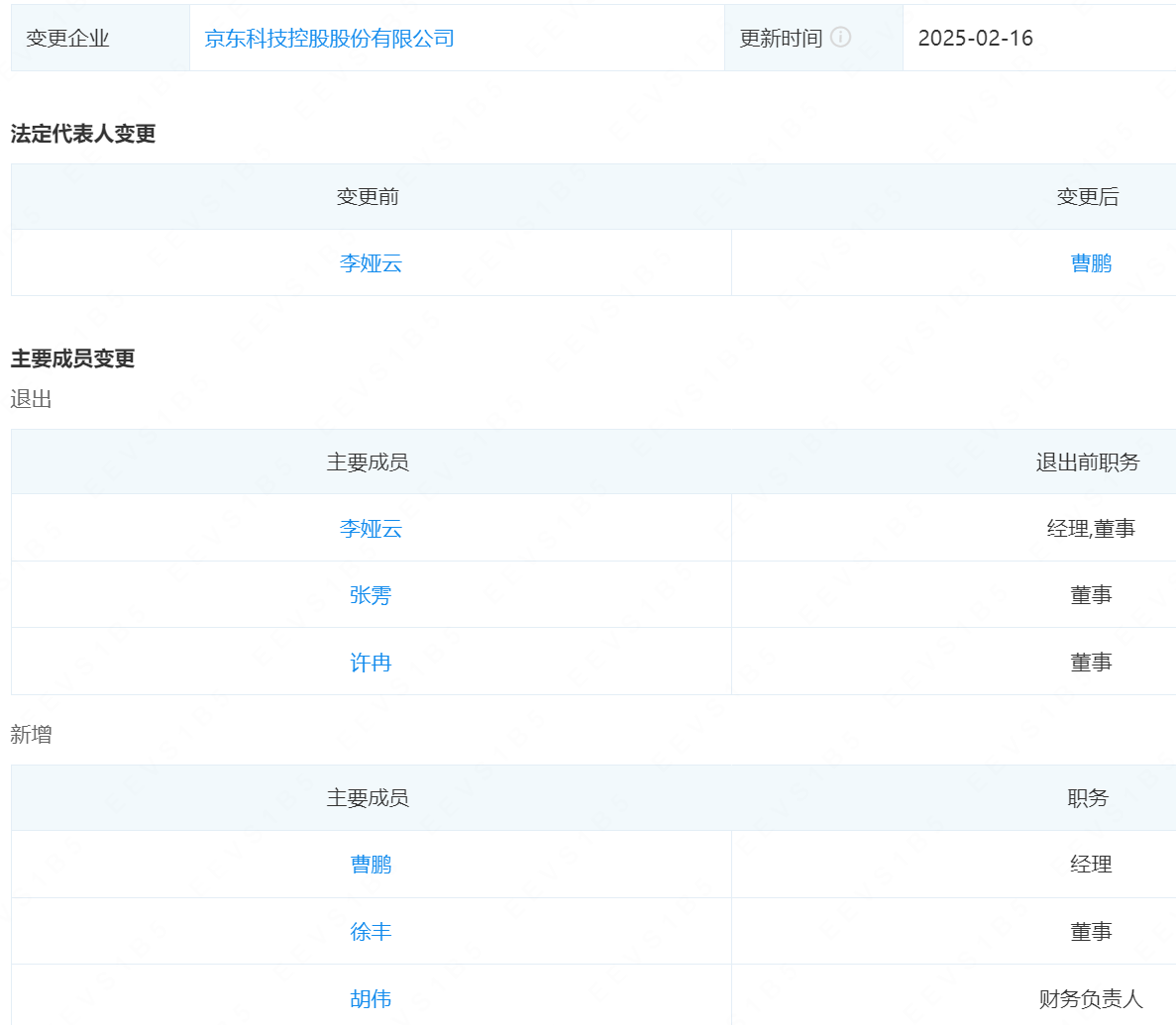The width and height of the screenshot is (1176, 1025).
Task: Click the 变更企业 label cell
Action: coord(67,39)
